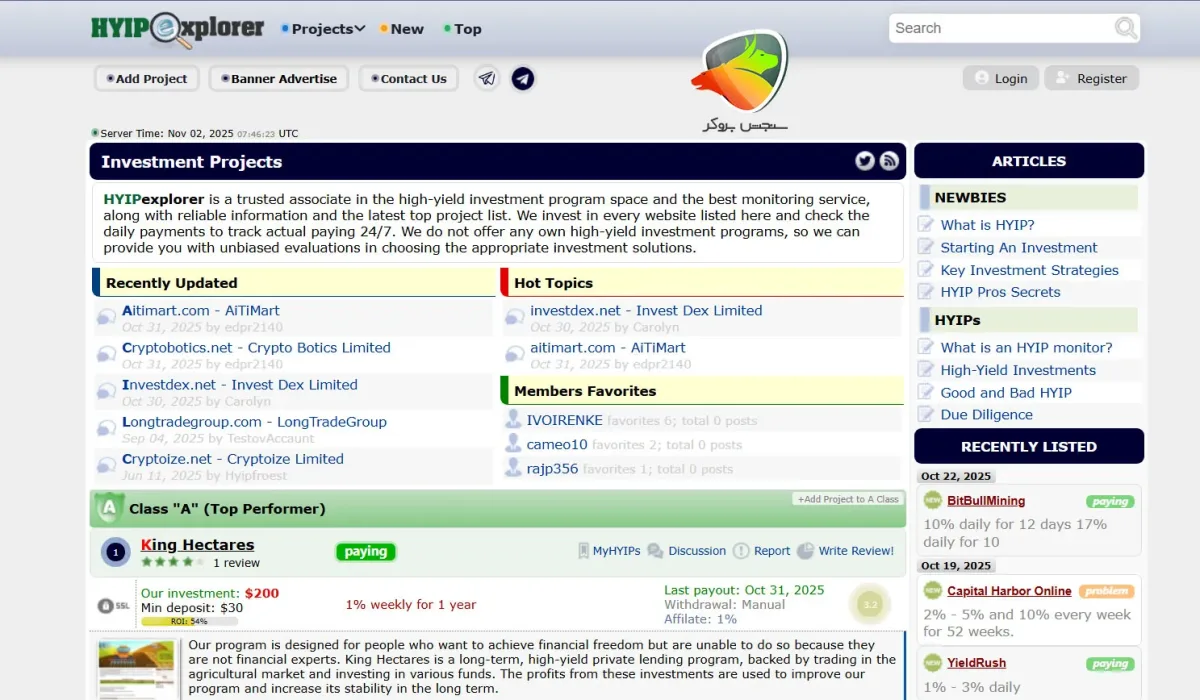Open the Twitter icon in Investment Projects header

click(x=865, y=161)
